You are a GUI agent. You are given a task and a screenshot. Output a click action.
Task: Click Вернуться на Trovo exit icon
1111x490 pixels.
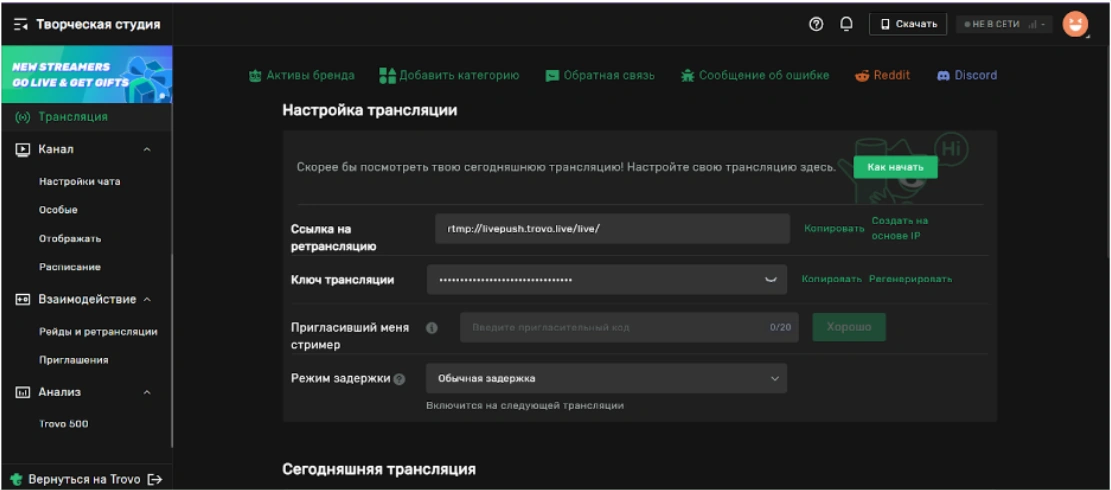point(154,479)
